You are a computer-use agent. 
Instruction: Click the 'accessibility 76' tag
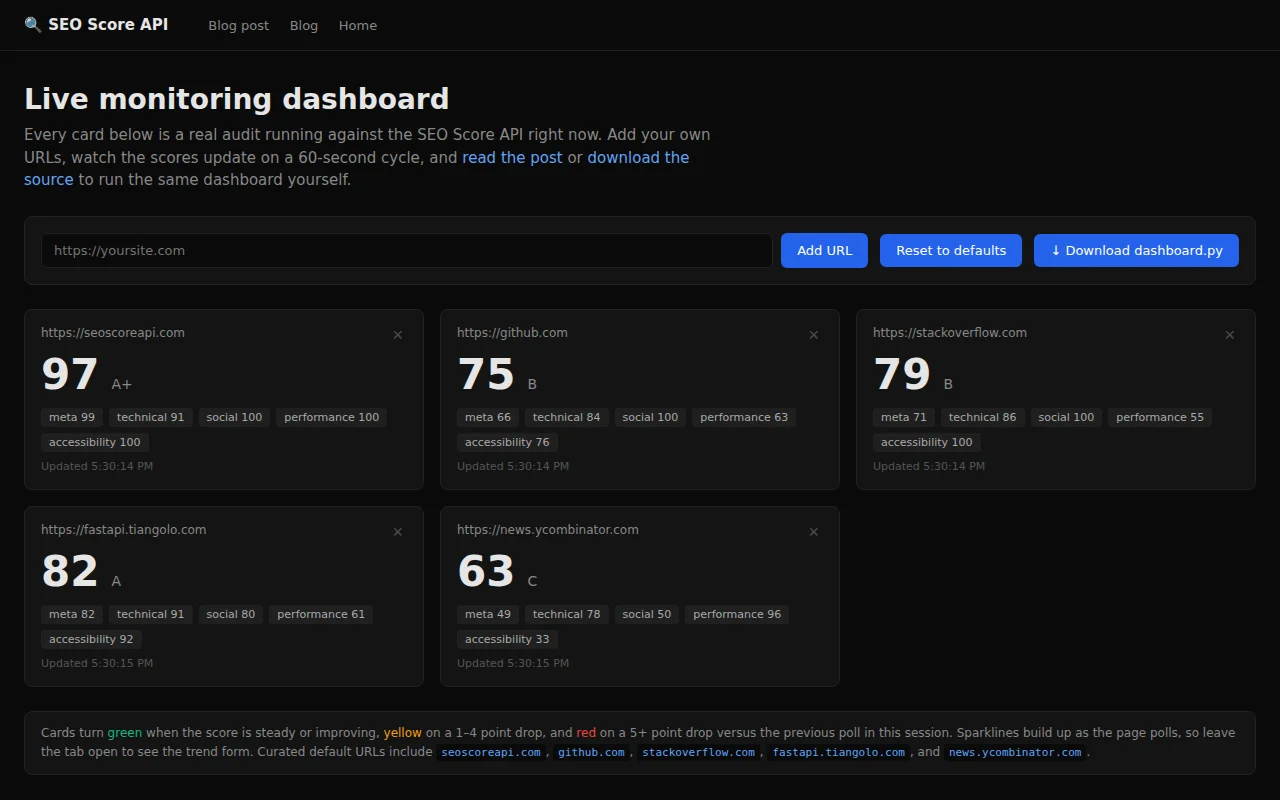click(x=507, y=442)
